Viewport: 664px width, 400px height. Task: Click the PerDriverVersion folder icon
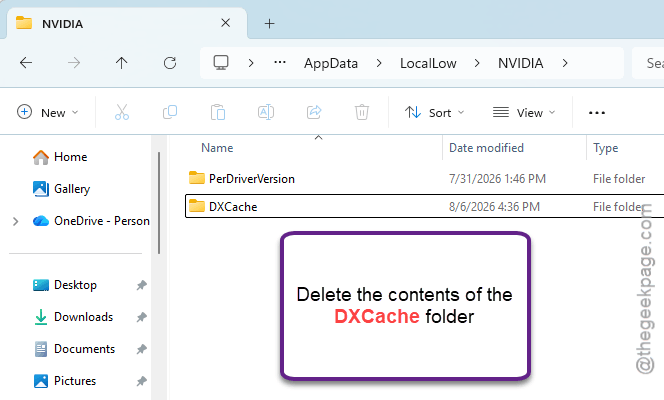coord(196,178)
